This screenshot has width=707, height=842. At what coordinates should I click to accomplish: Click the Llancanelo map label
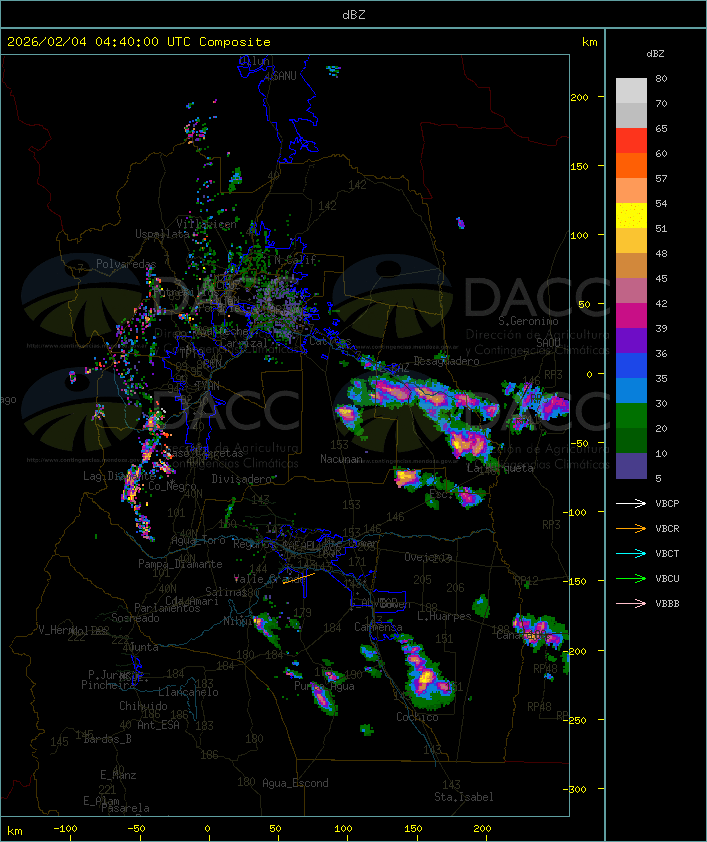188,692
